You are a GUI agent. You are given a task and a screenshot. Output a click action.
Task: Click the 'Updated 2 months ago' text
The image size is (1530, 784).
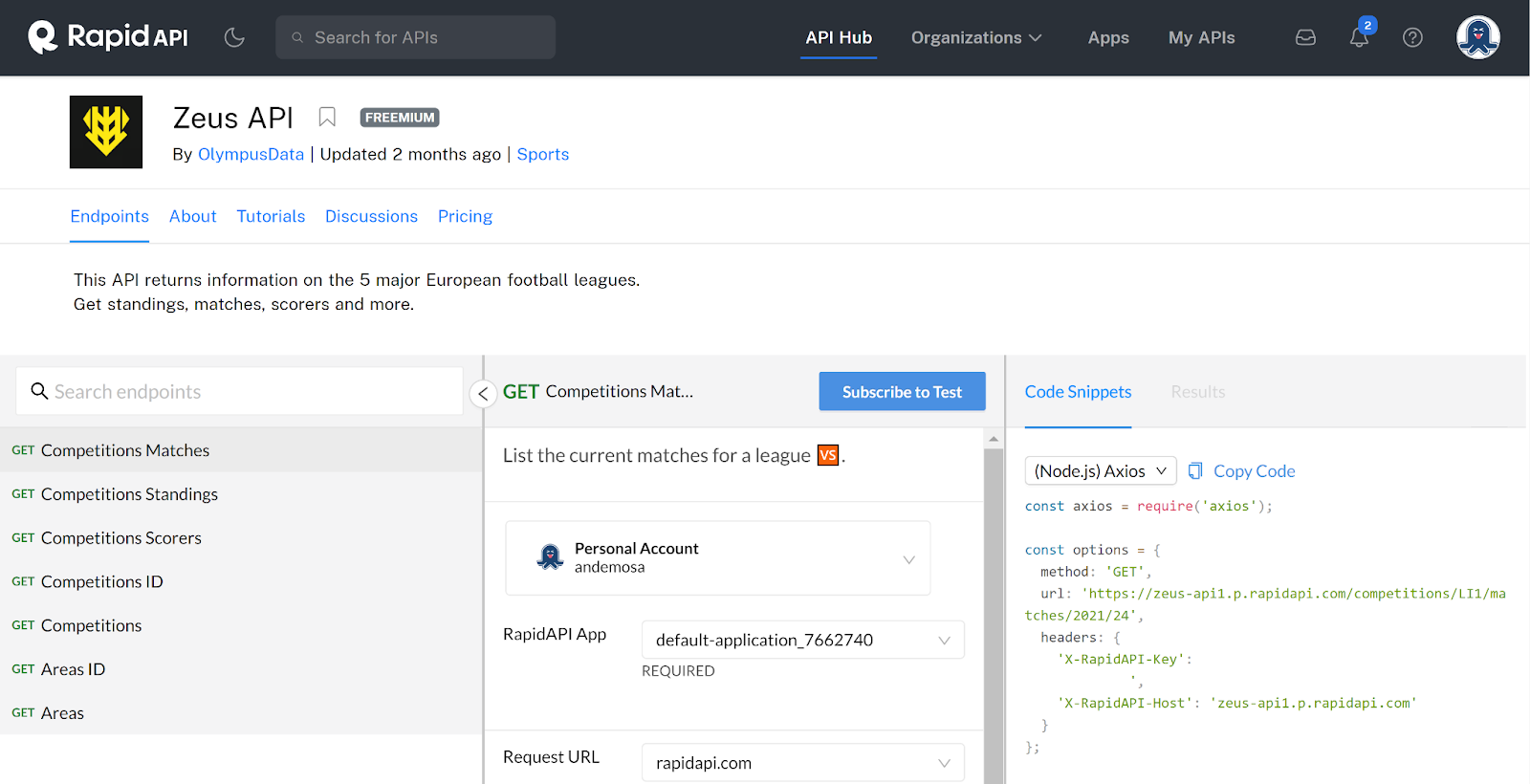[x=410, y=154]
